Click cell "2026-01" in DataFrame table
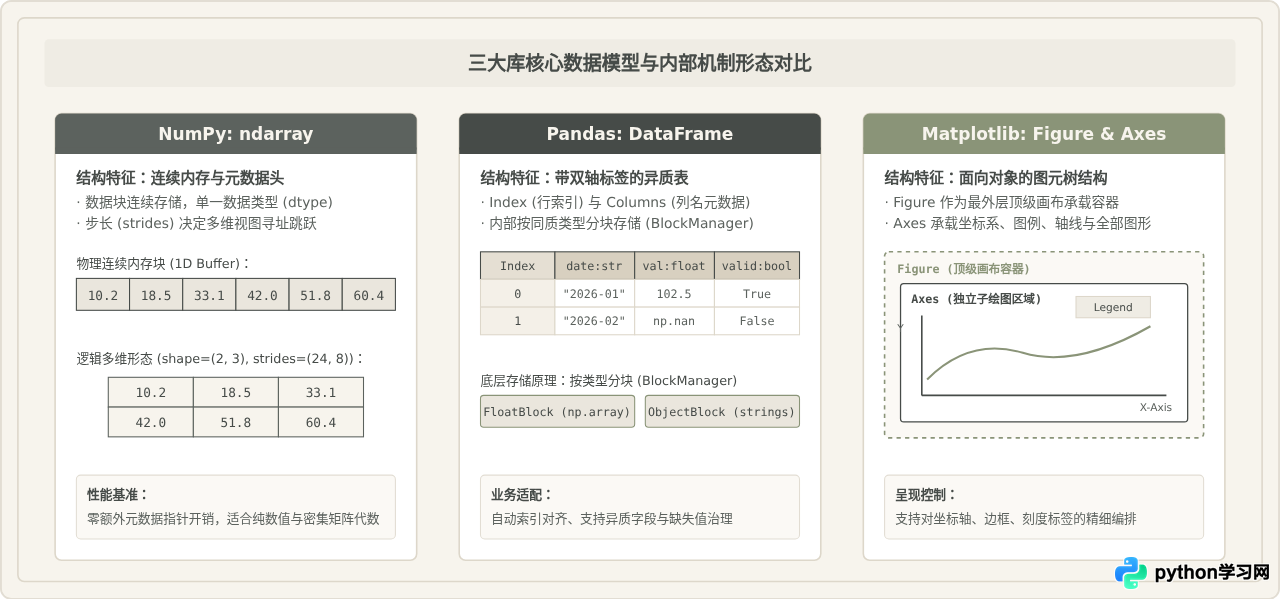Screen dimensions: 1280x600 [x=594, y=294]
